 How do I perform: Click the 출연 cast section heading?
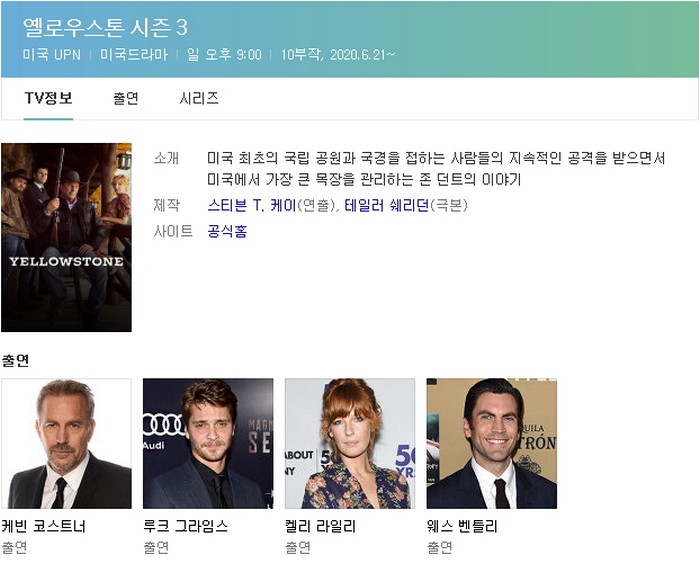[15, 360]
